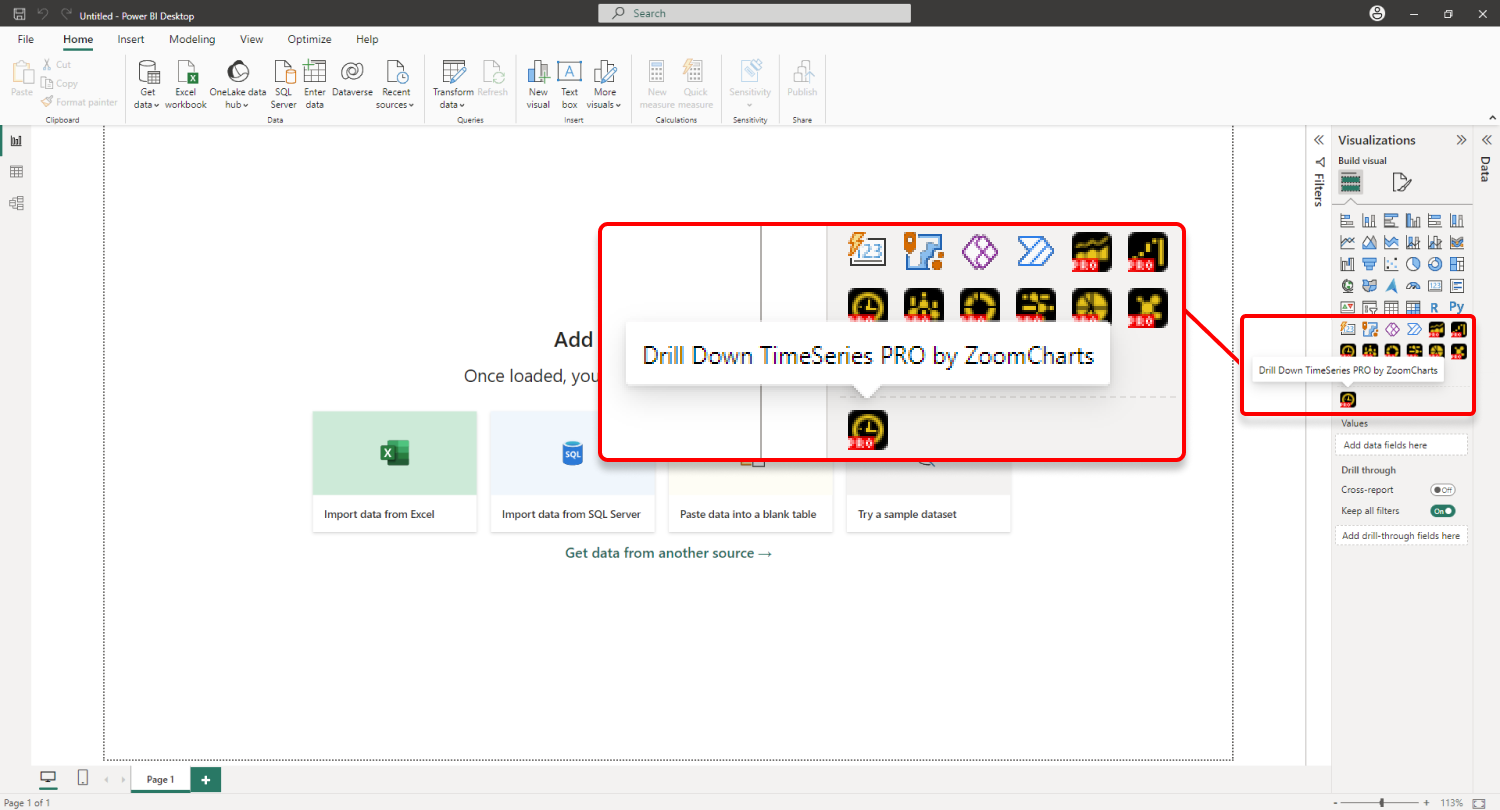
Task: Click the Save icon in title bar
Action: 19,15
